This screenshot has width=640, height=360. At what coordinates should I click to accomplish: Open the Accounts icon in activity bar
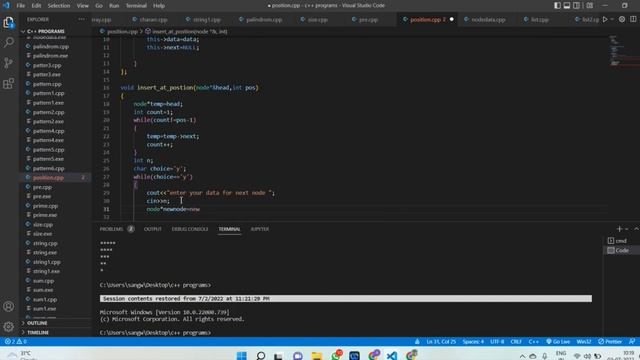click(9, 307)
